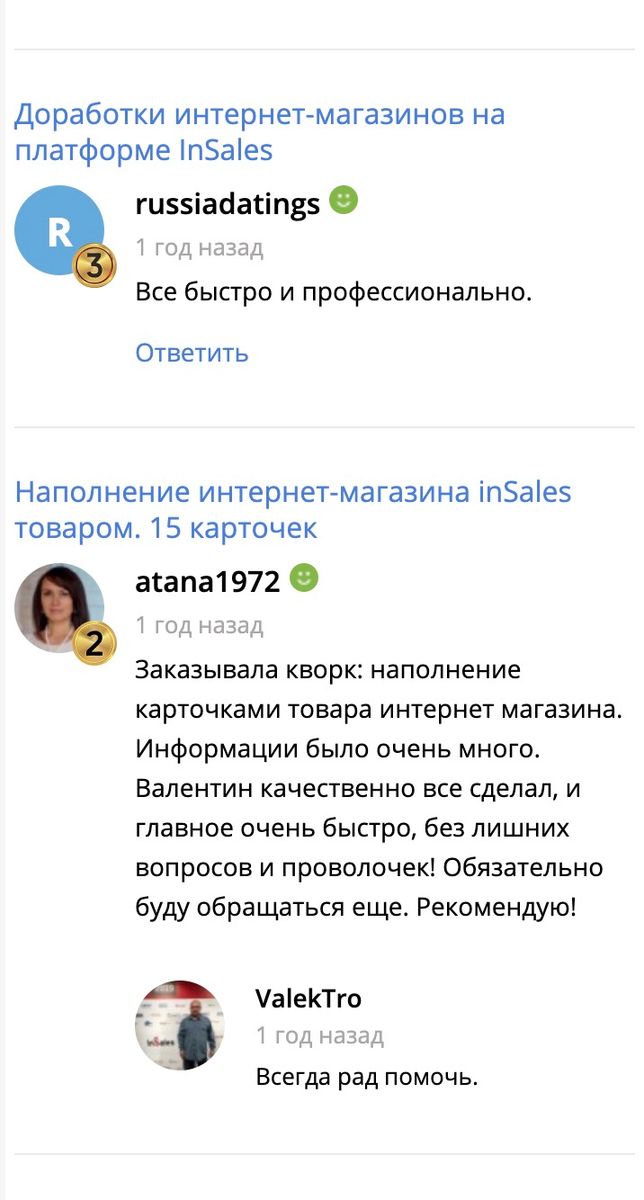644x1200 pixels.
Task: Click the "1 год назад" timestamp under atana1972
Action: (x=199, y=625)
